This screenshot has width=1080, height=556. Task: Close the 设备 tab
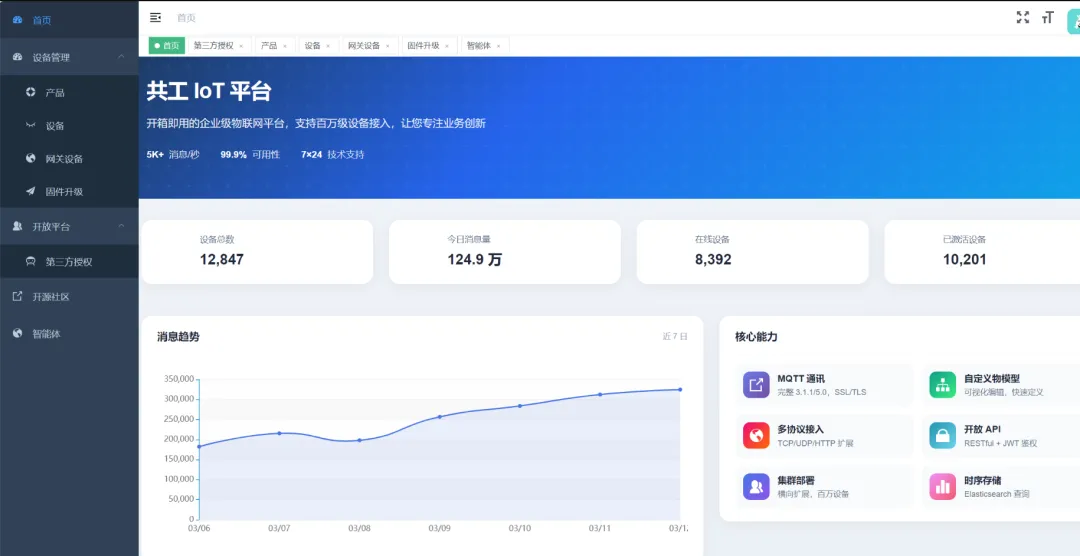[x=328, y=46]
